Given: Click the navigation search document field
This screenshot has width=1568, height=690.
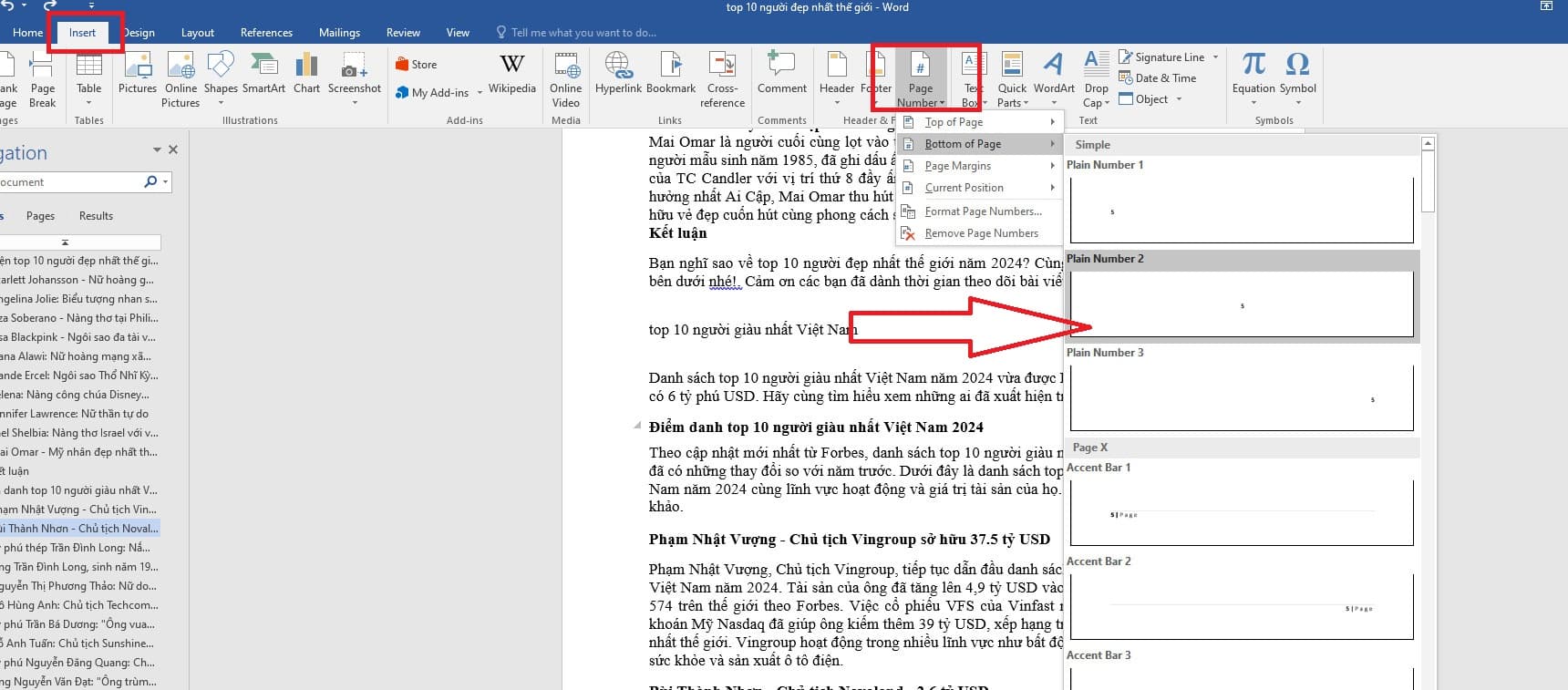Looking at the screenshot, I should [71, 182].
